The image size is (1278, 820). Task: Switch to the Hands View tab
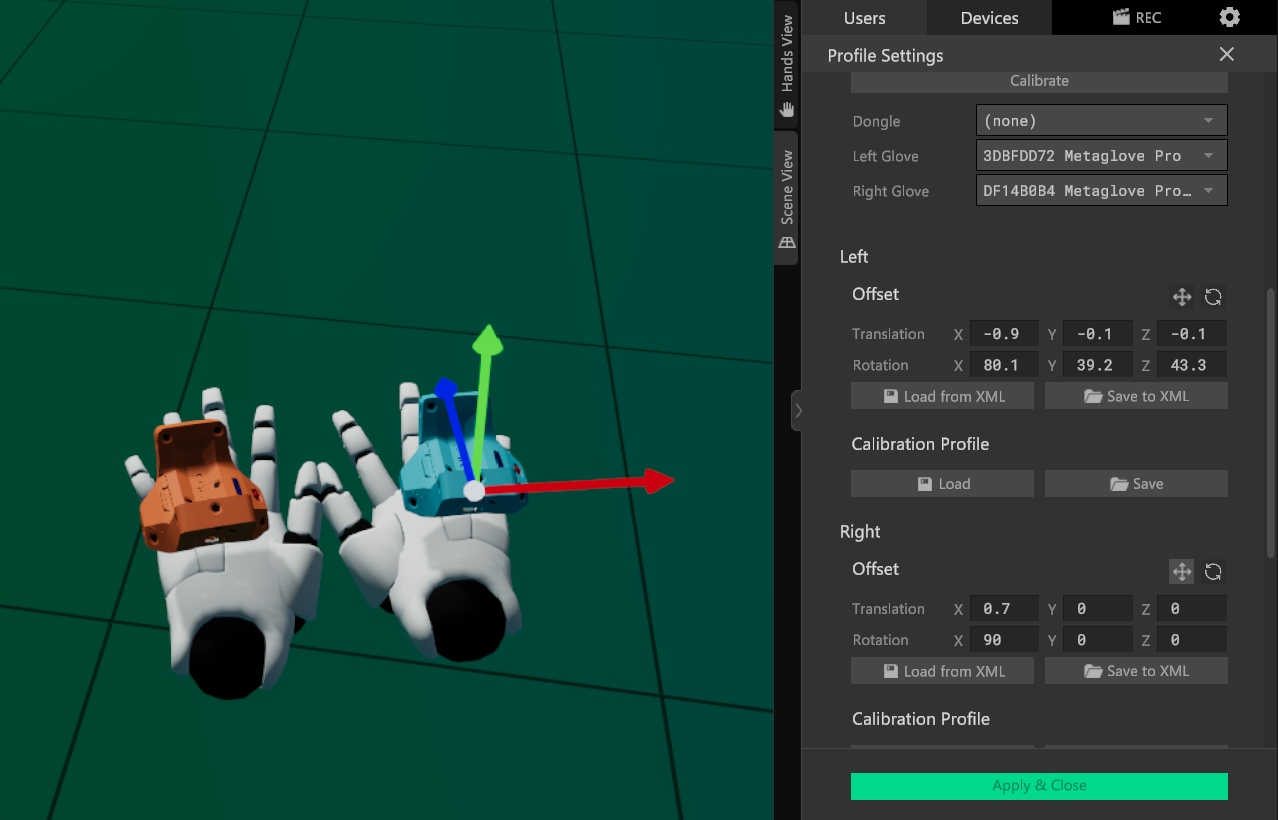tap(787, 65)
